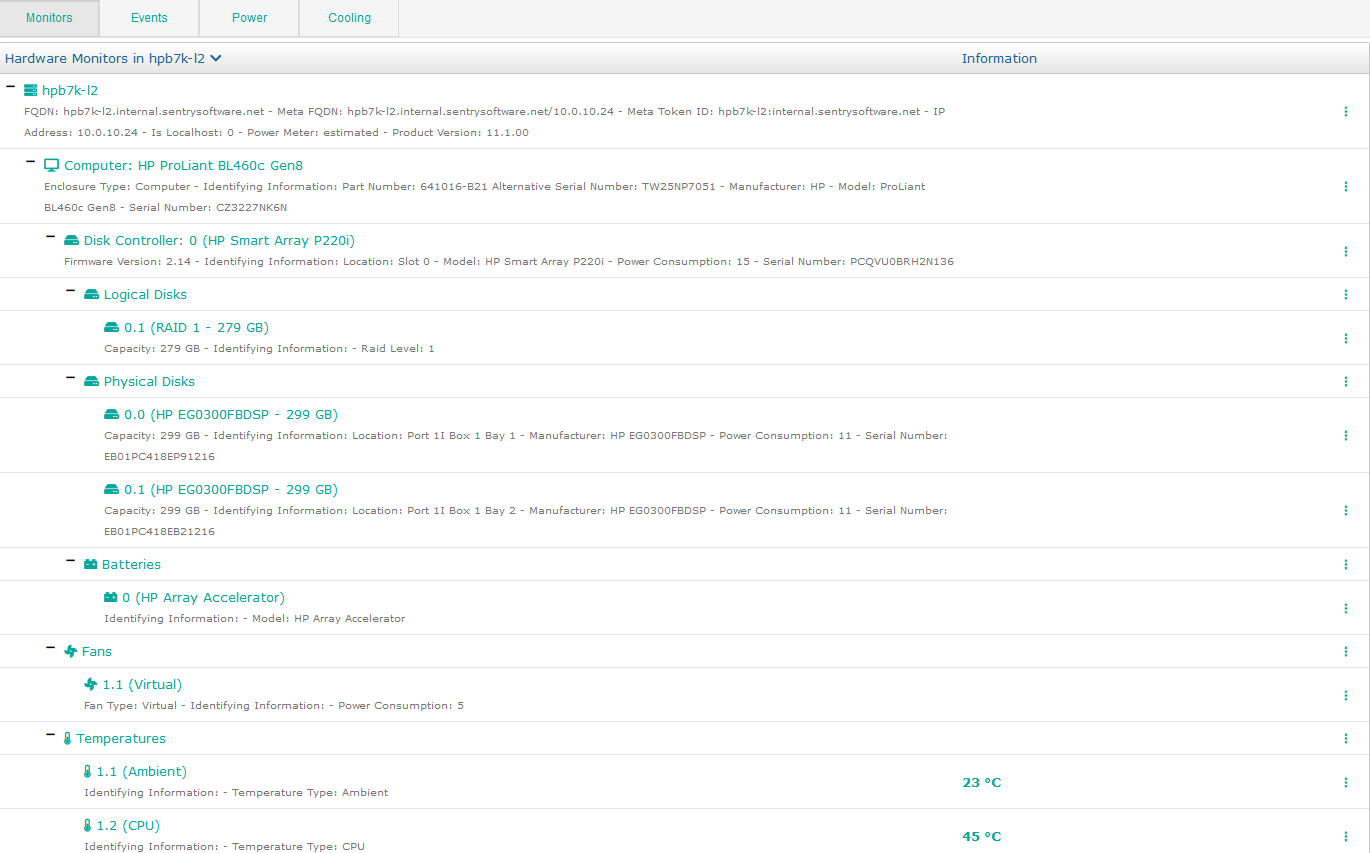This screenshot has width=1370, height=853.
Task: Click the Batteries group icon
Action: point(90,564)
